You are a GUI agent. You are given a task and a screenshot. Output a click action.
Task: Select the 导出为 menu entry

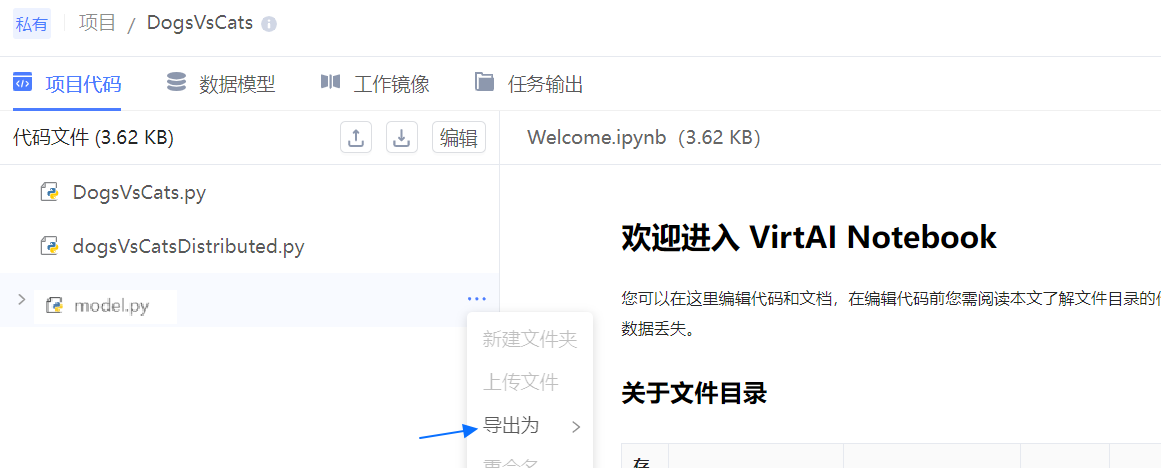tap(511, 426)
